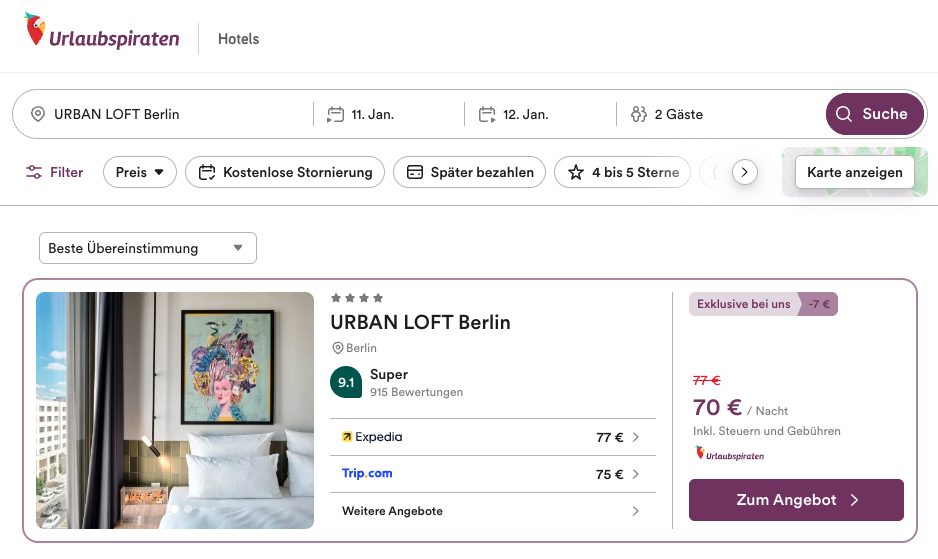The width and height of the screenshot is (938, 559).
Task: Toggle the Später bezahlen filter
Action: pos(470,172)
